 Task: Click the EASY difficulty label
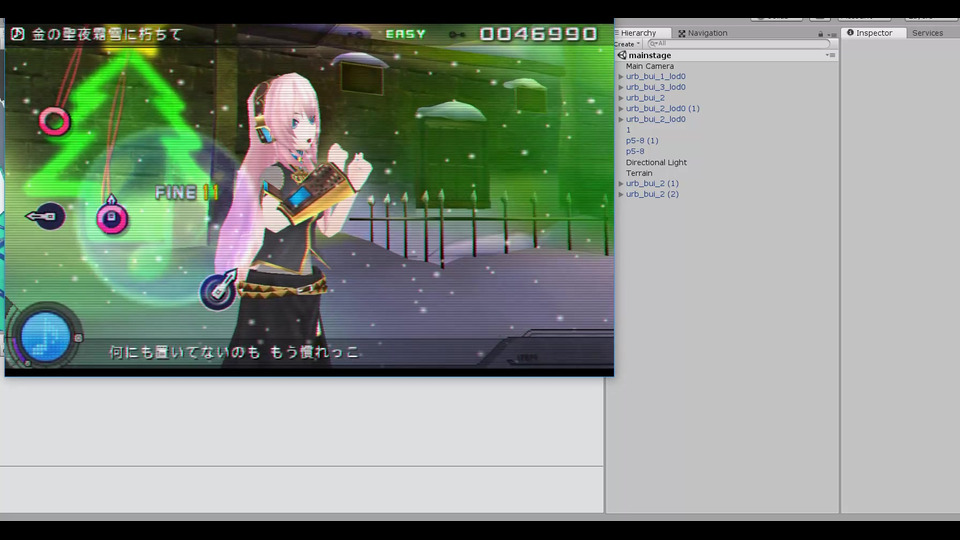pos(405,34)
